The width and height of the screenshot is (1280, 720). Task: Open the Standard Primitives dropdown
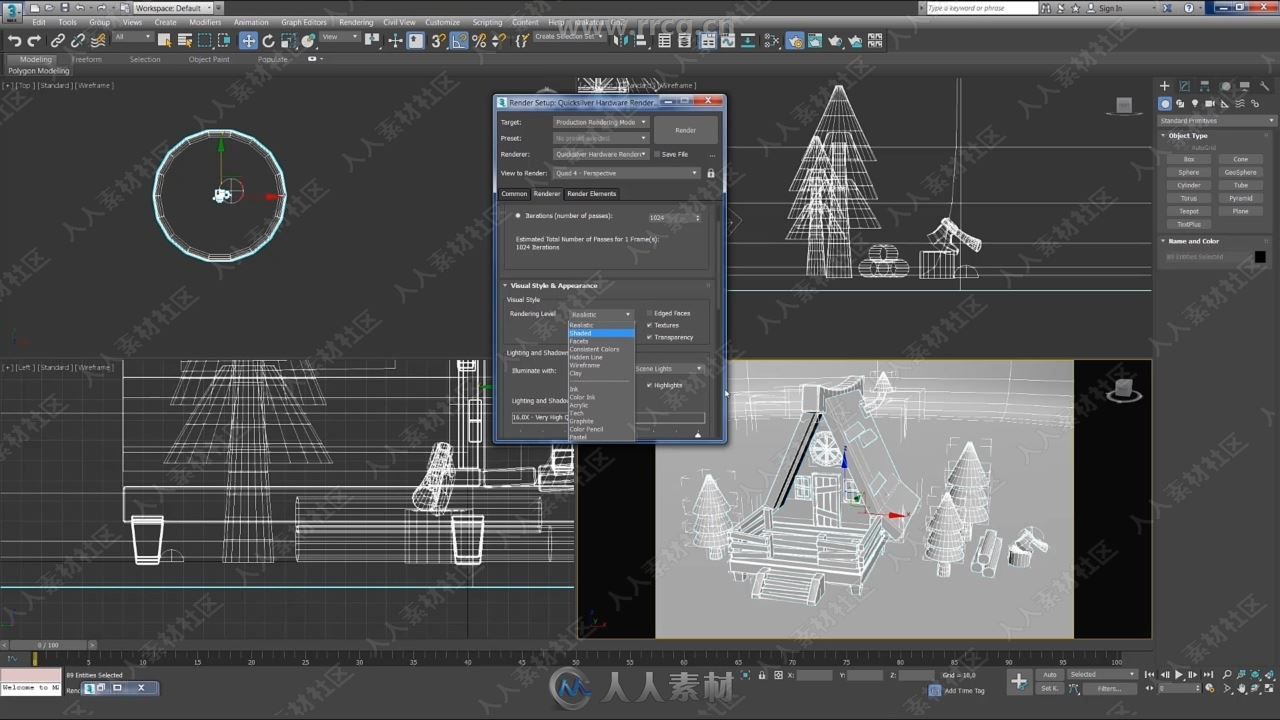[x=1215, y=121]
